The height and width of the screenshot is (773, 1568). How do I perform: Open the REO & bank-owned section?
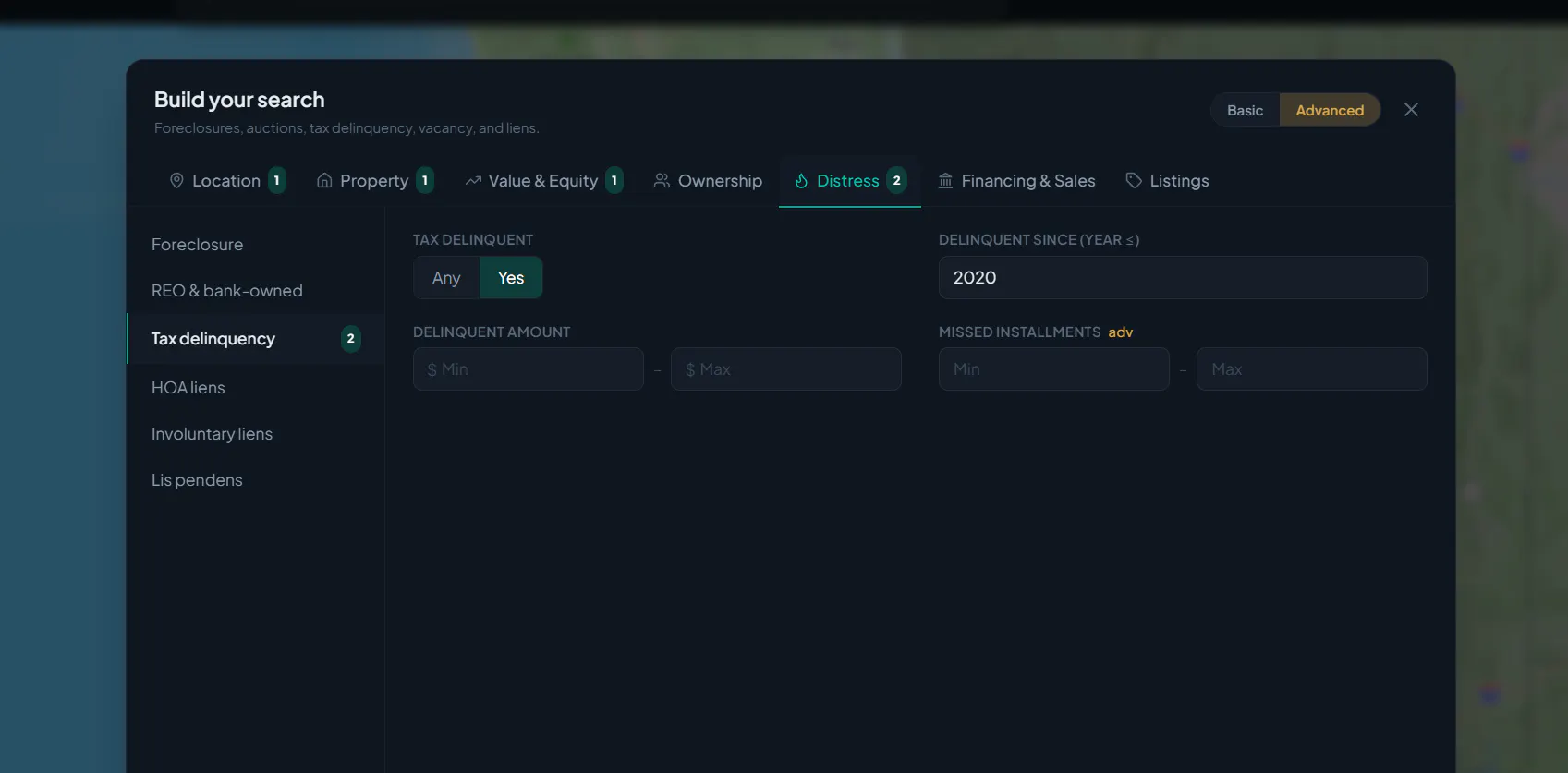(x=255, y=291)
